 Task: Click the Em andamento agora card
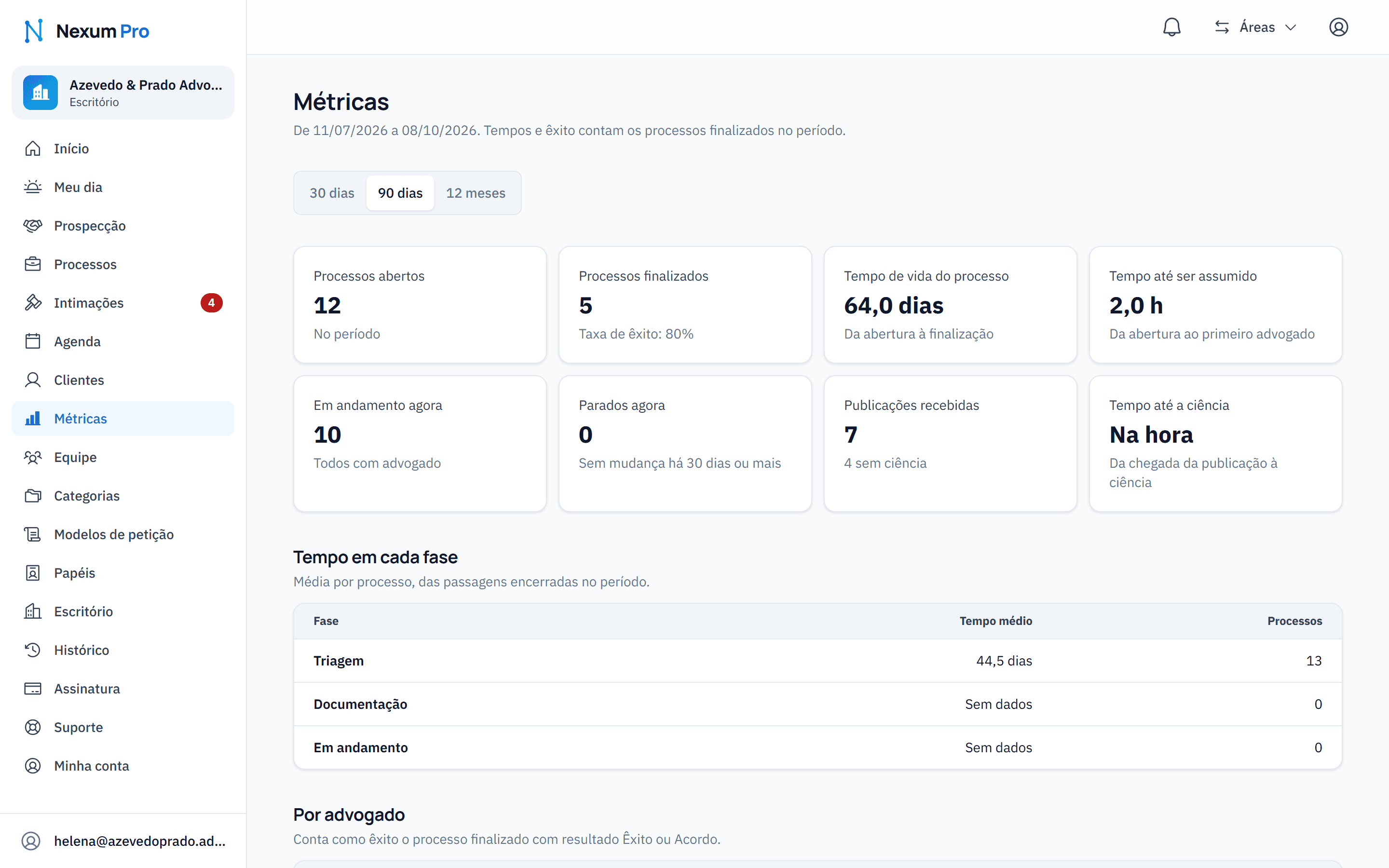point(420,444)
